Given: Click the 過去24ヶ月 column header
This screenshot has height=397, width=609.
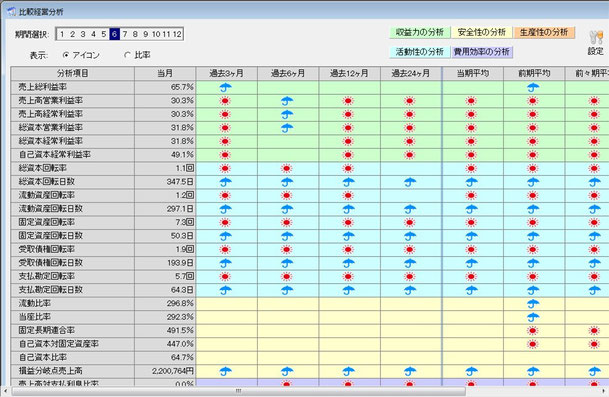Looking at the screenshot, I should (x=411, y=73).
